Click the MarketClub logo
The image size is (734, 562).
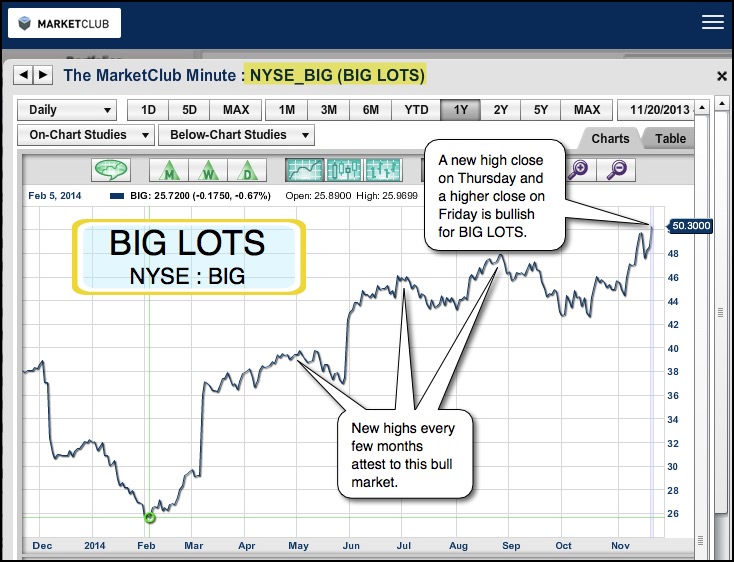[65, 23]
